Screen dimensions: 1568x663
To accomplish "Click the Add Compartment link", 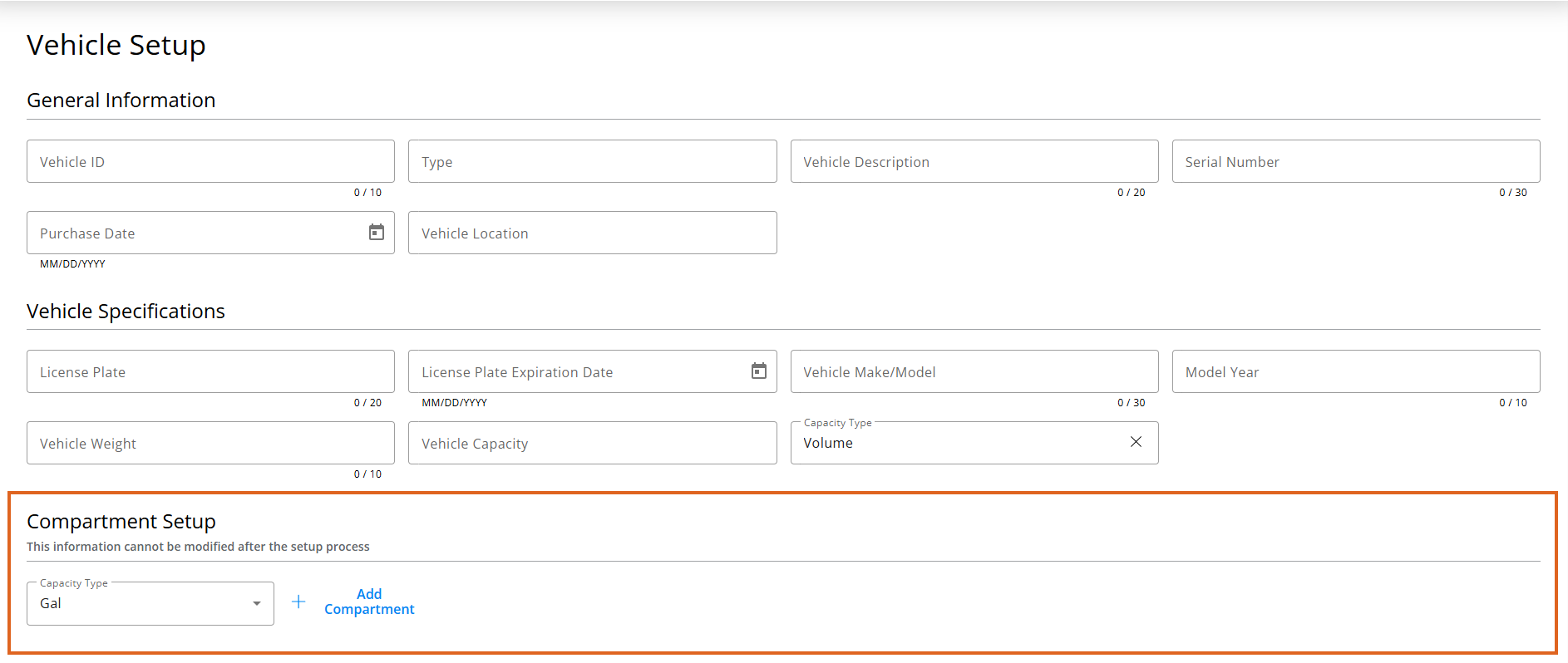I will [369, 602].
